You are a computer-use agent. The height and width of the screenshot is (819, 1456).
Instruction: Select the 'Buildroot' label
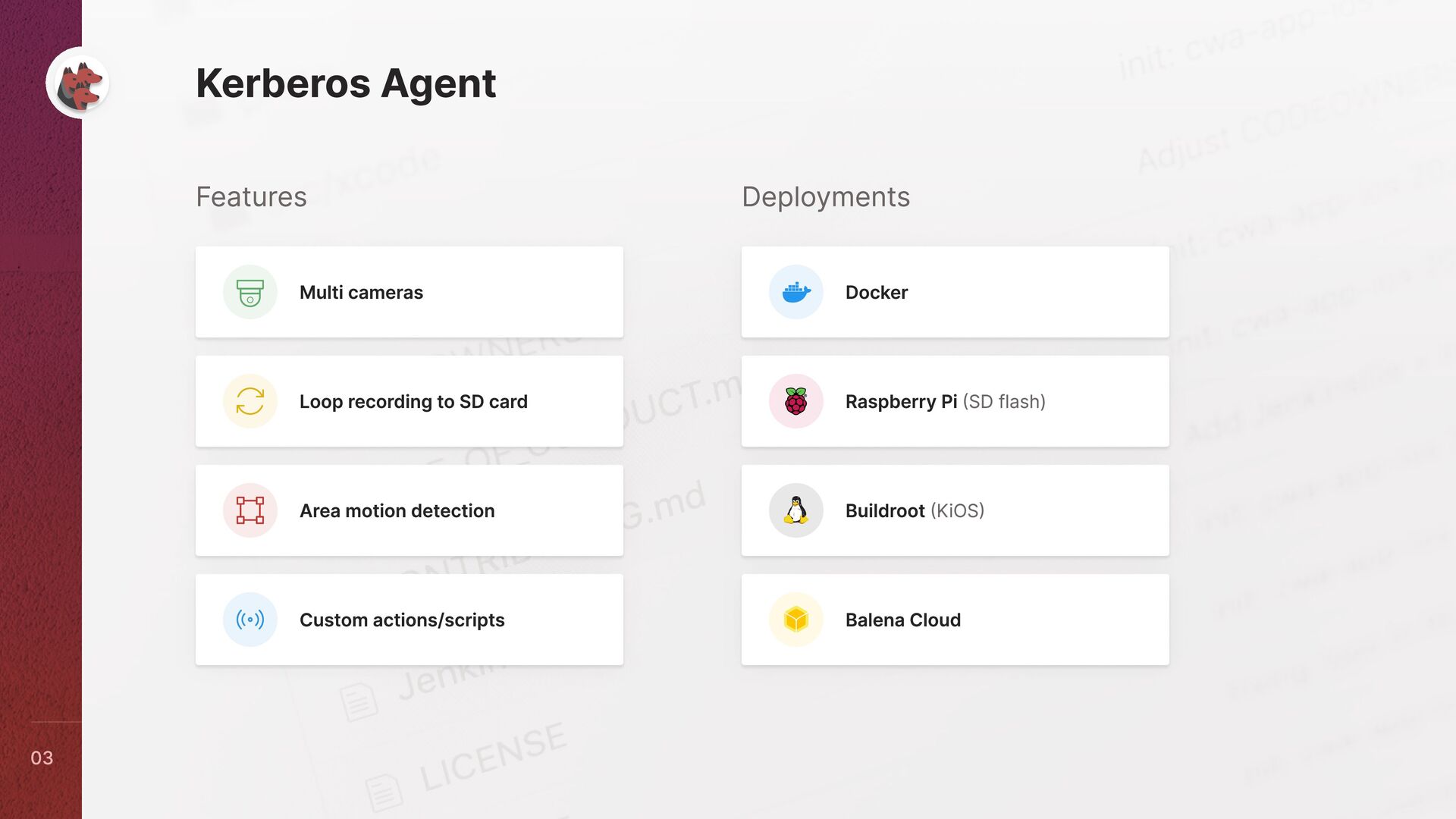(885, 511)
